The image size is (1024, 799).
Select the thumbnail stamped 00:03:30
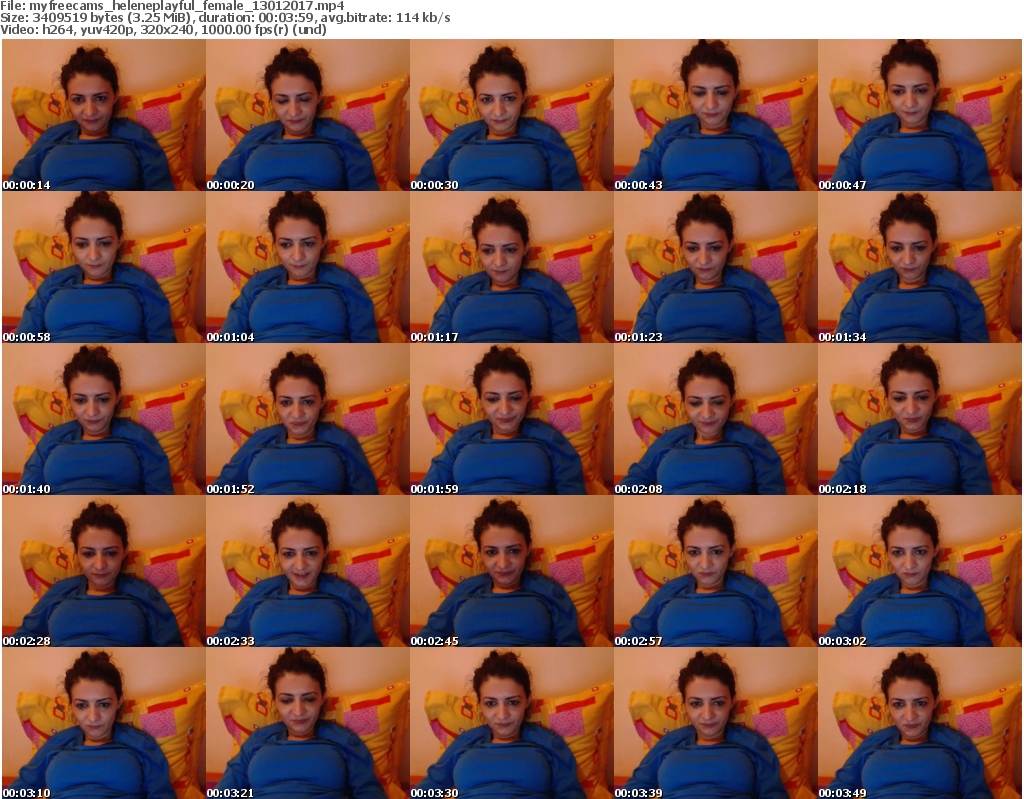pos(511,723)
